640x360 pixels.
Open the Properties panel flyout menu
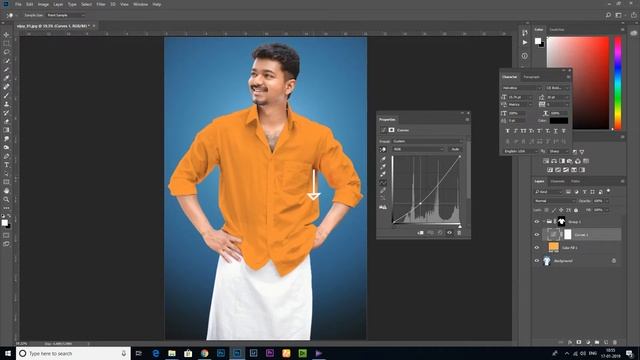coord(467,120)
